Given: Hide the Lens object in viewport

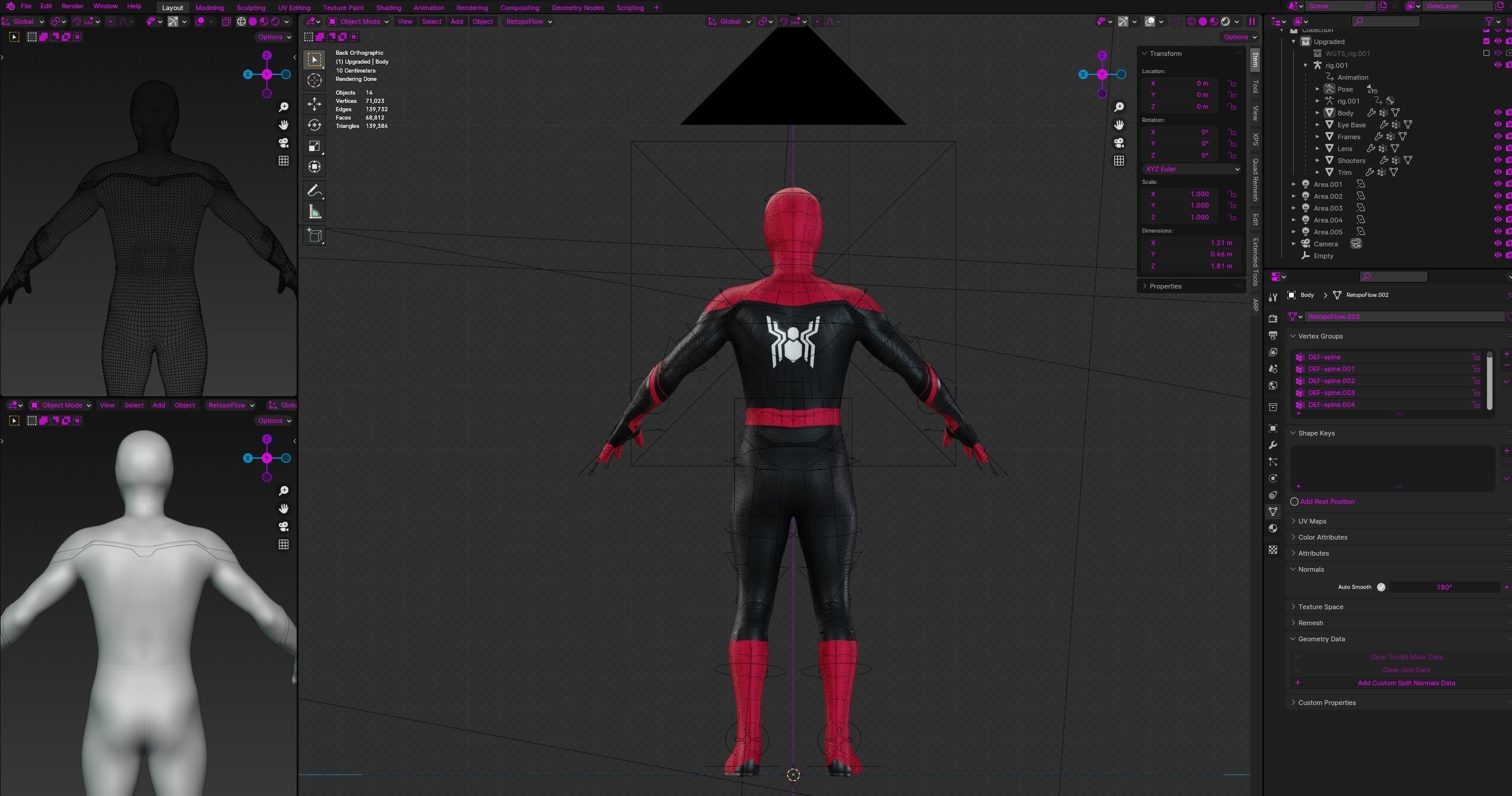Looking at the screenshot, I should [x=1498, y=148].
